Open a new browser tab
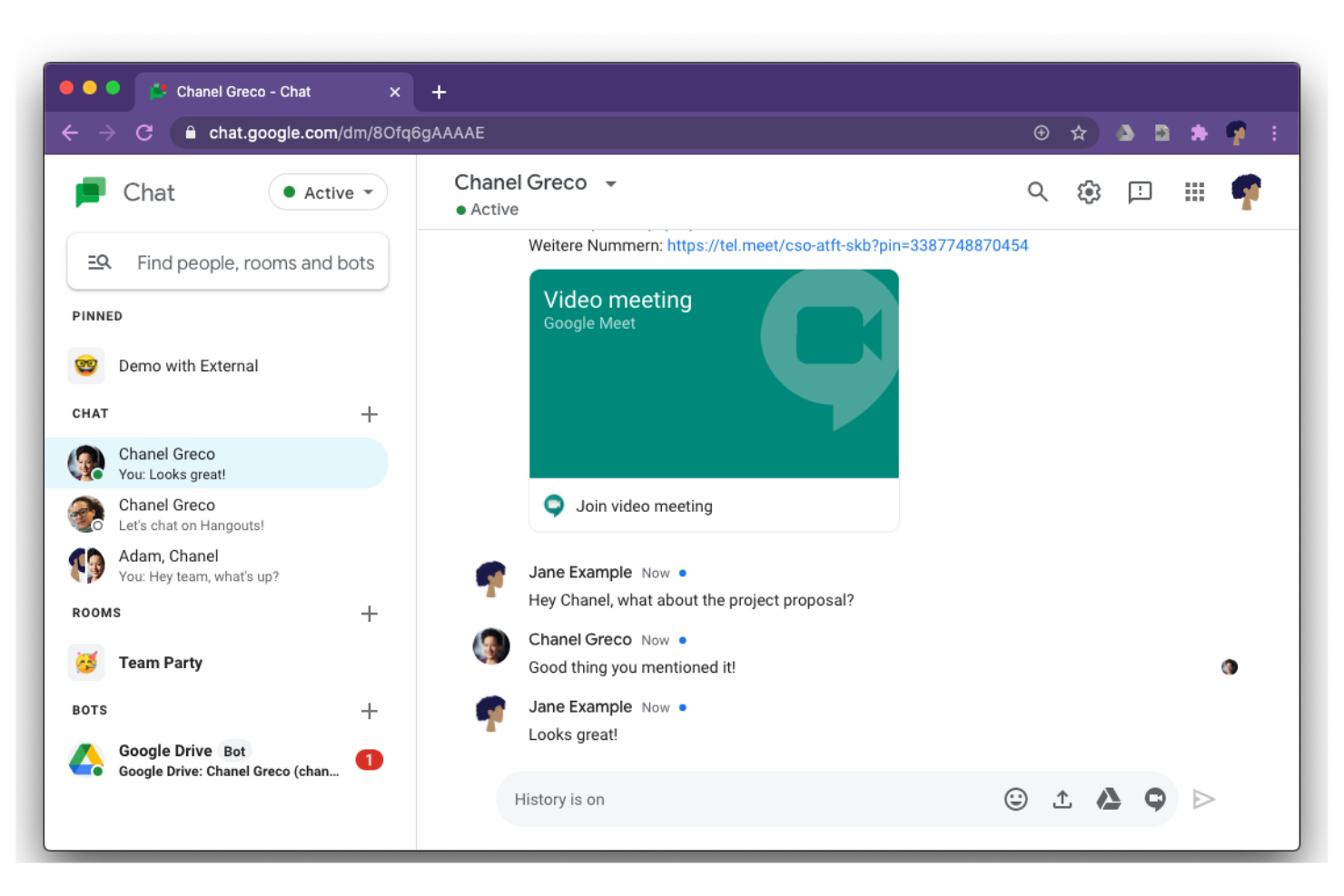Viewport: 1344px width, 896px height. point(439,91)
